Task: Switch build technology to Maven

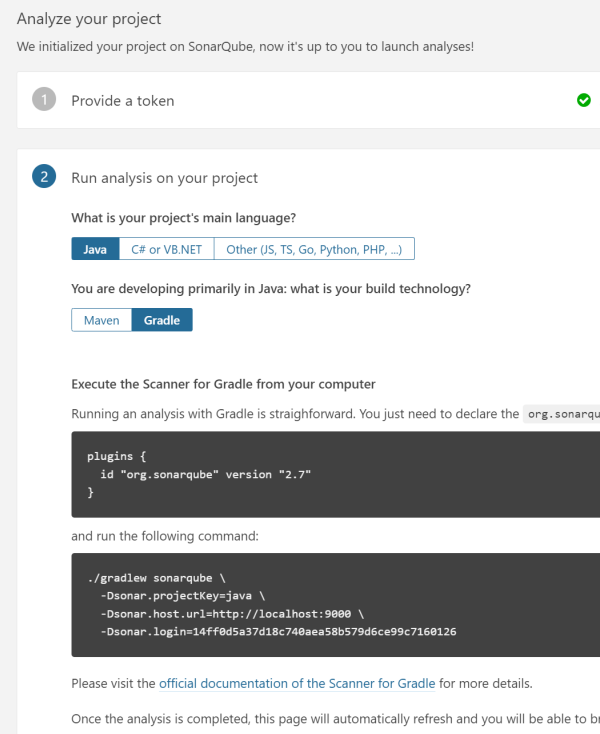Action: [101, 320]
